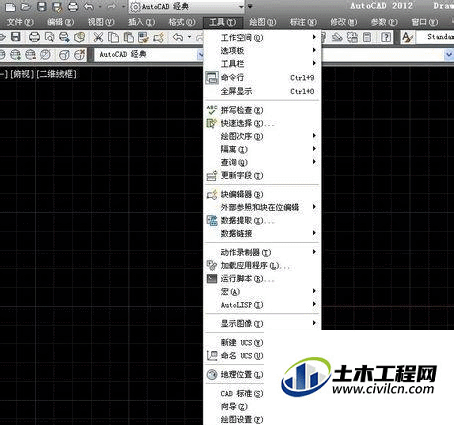Expand the 工作空间 submenu
The image size is (454, 425).
(262, 37)
